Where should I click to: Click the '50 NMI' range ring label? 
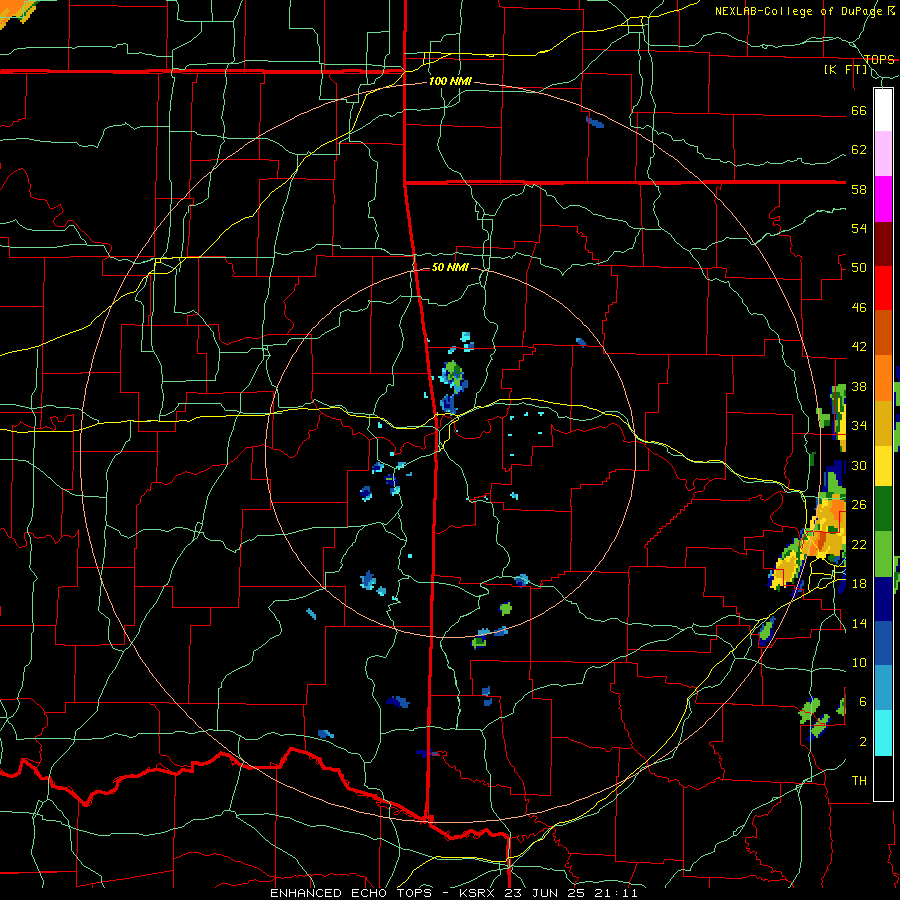[x=450, y=267]
